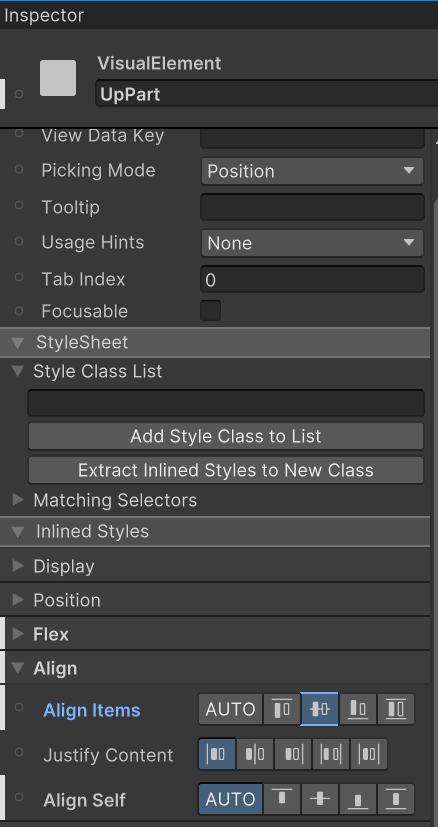Click the Focusable label
The height and width of the screenshot is (827, 438).
(x=84, y=311)
